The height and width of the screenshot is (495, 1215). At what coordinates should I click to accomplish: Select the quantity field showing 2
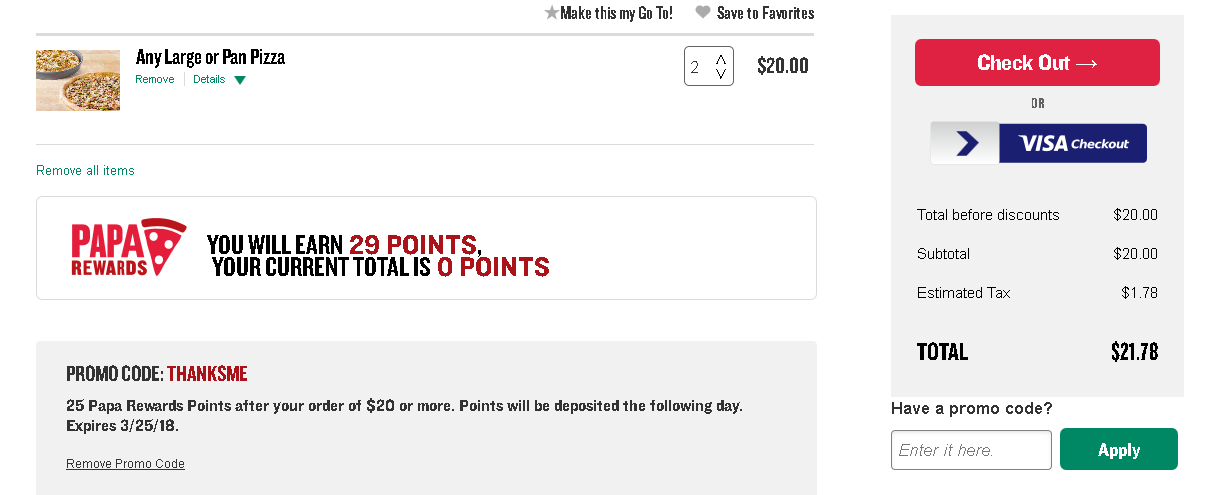coord(709,66)
